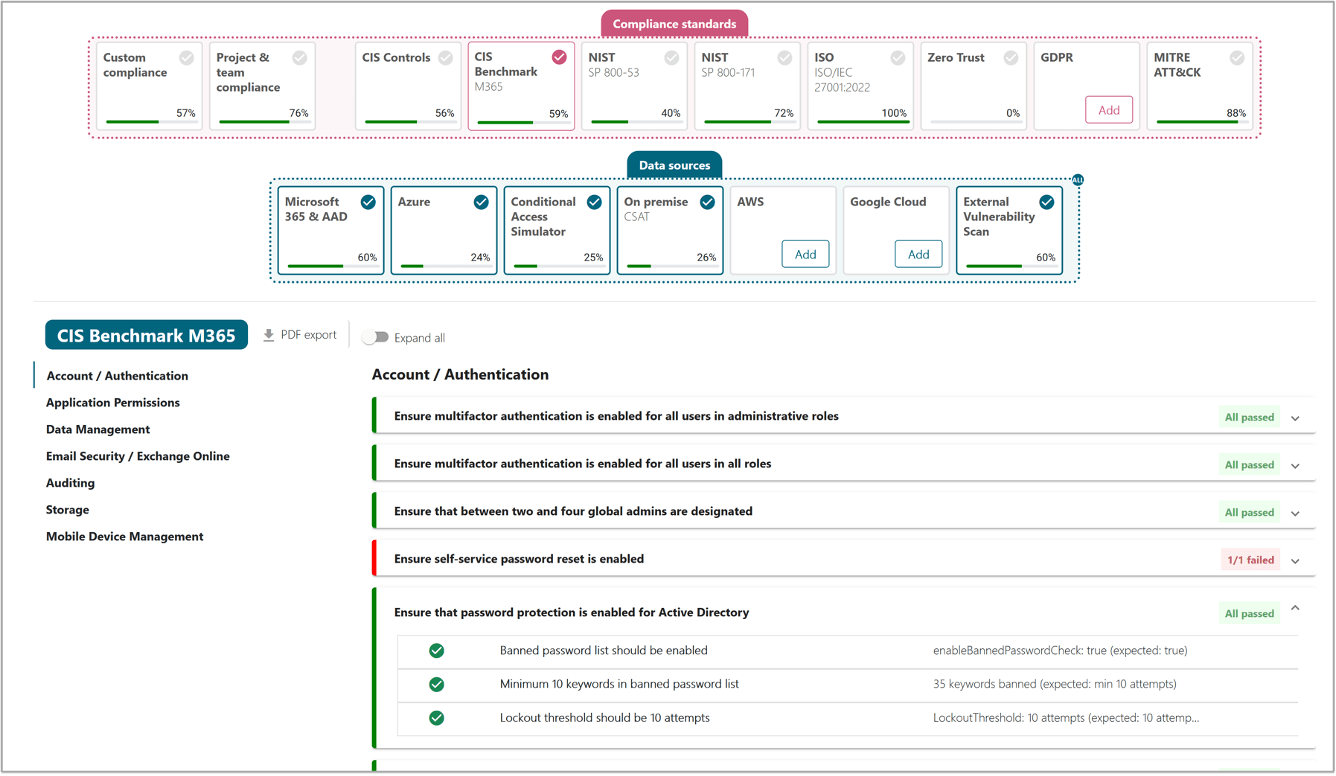Uncheck Conditional Access Simulator checkmark

click(x=594, y=202)
